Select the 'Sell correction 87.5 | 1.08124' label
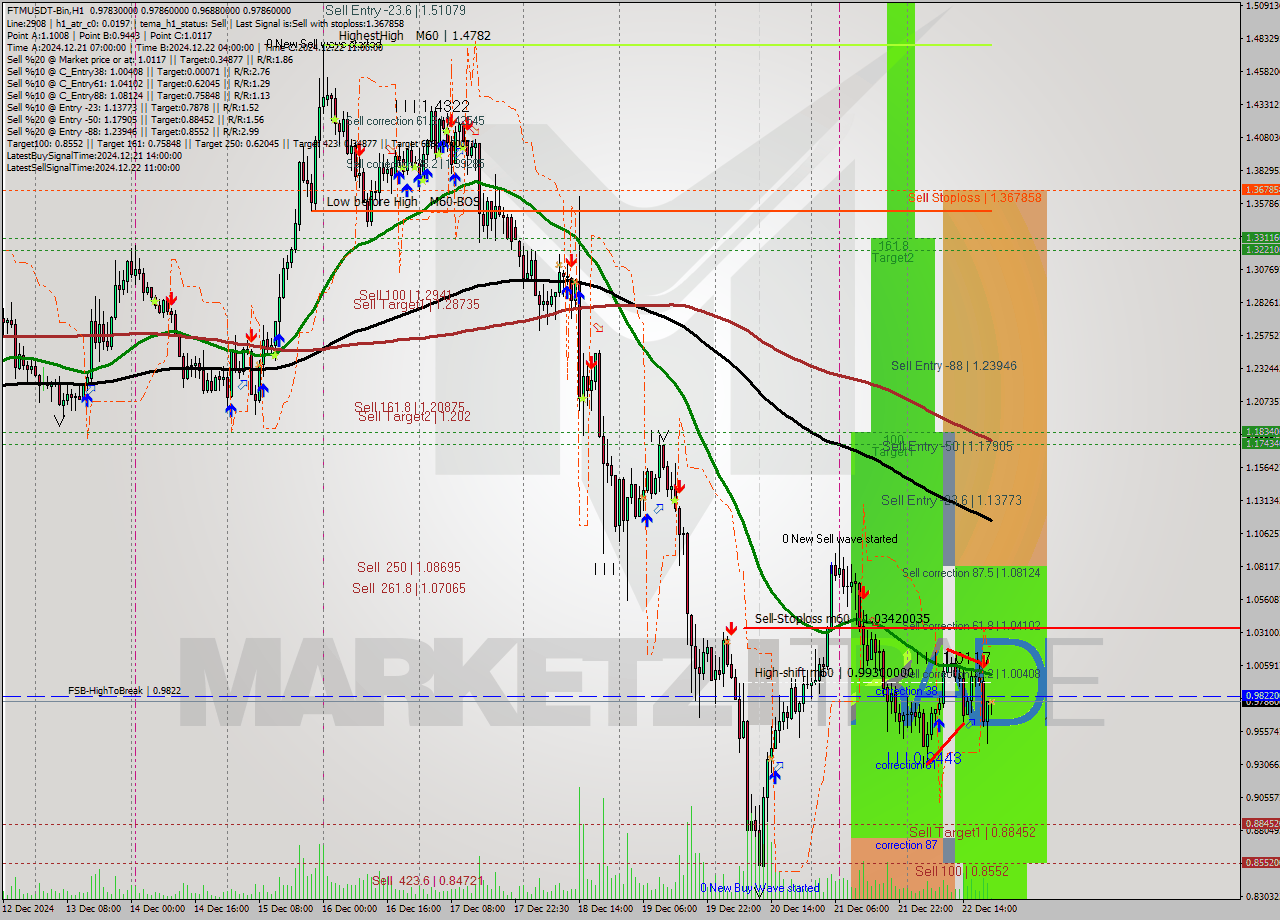The width and height of the screenshot is (1280, 920). 971,573
